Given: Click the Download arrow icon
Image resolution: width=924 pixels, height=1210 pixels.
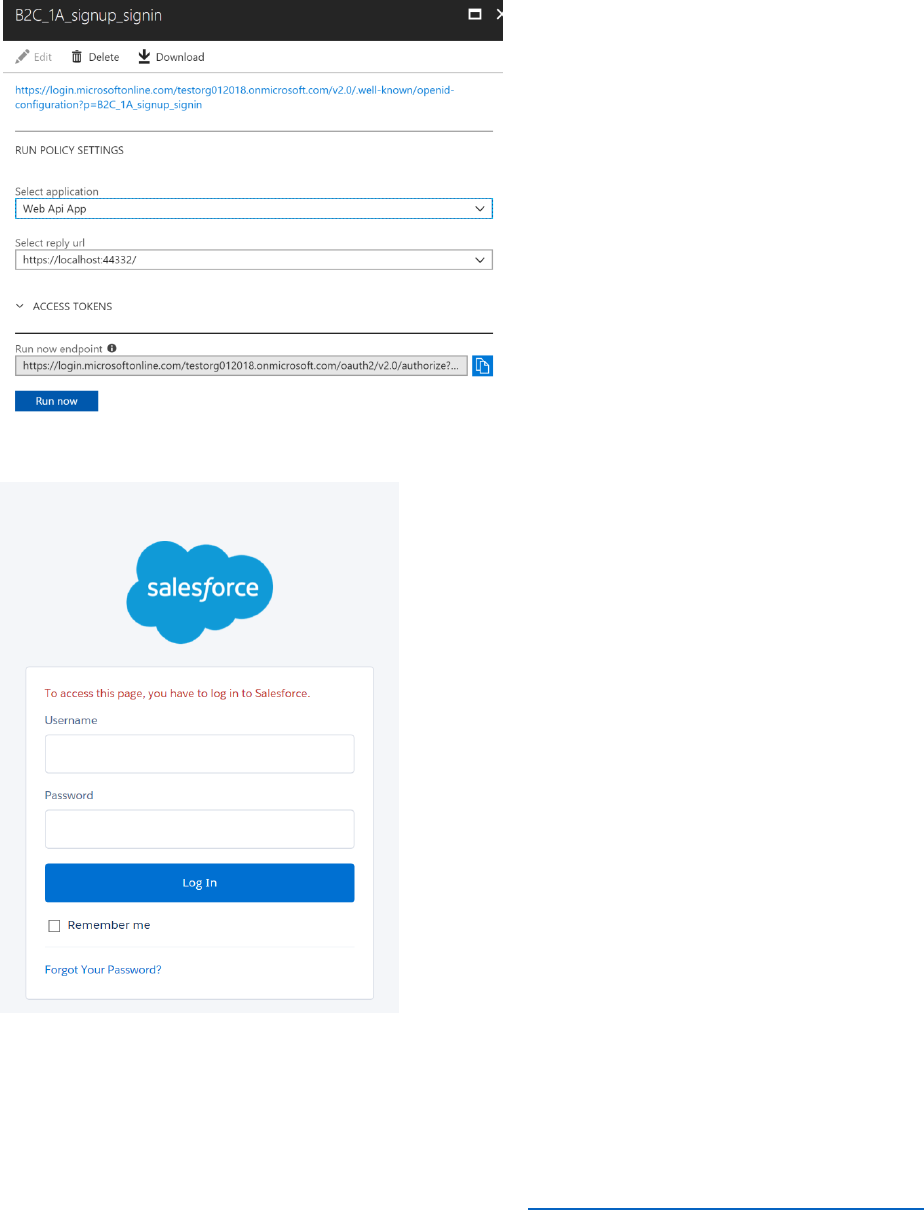Looking at the screenshot, I should click(x=144, y=57).
